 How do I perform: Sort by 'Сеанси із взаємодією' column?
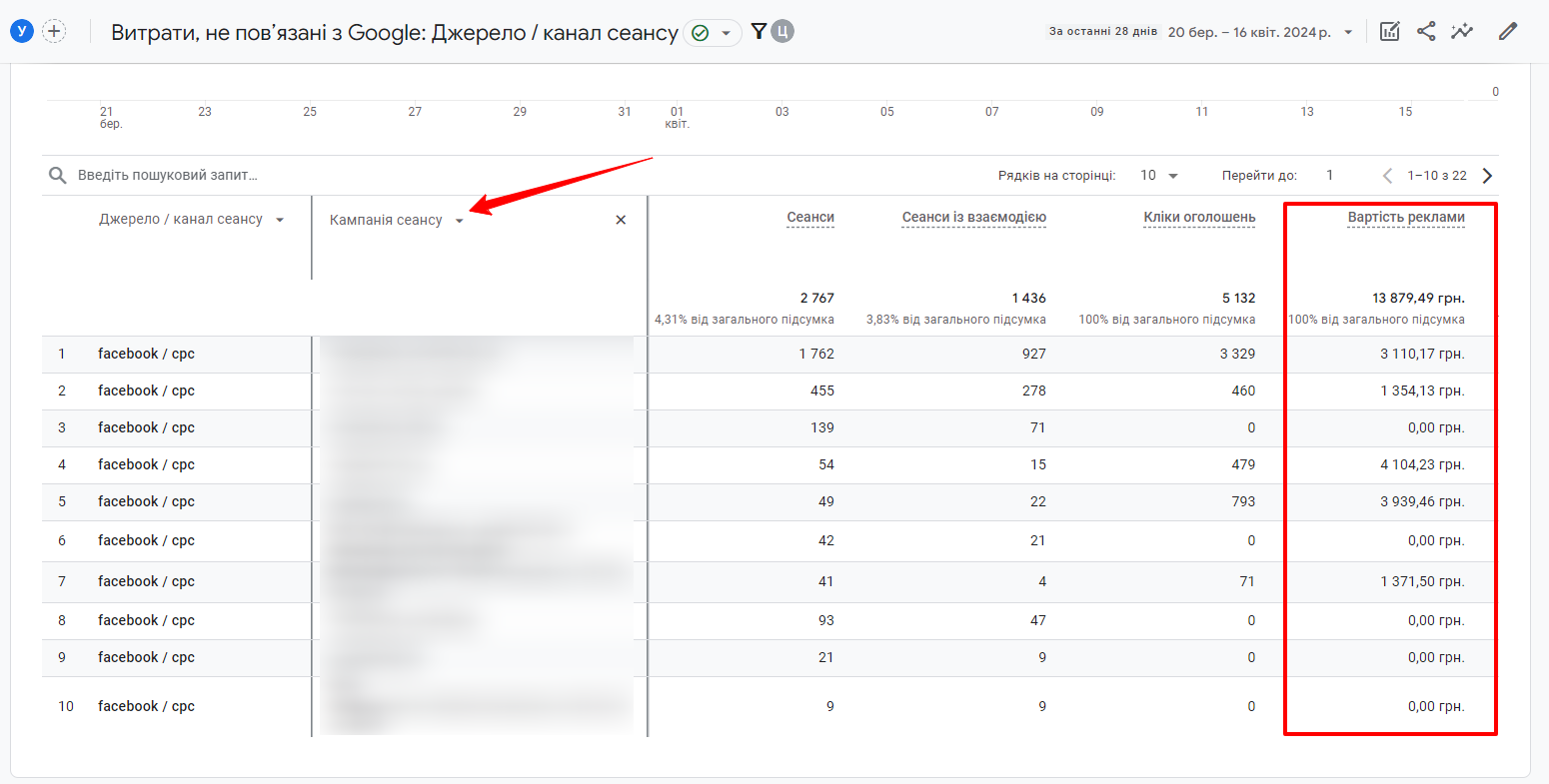click(x=974, y=218)
